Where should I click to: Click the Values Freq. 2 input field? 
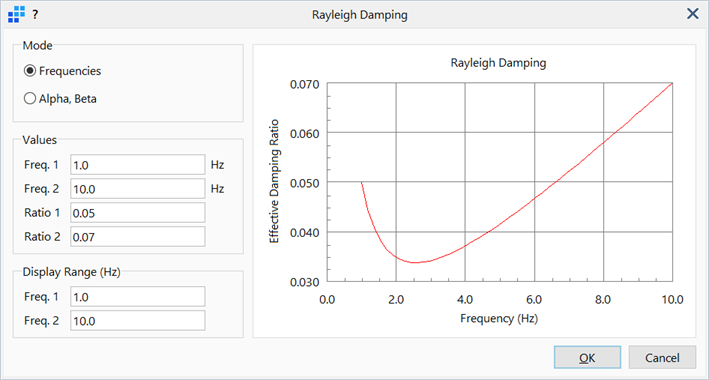point(137,189)
